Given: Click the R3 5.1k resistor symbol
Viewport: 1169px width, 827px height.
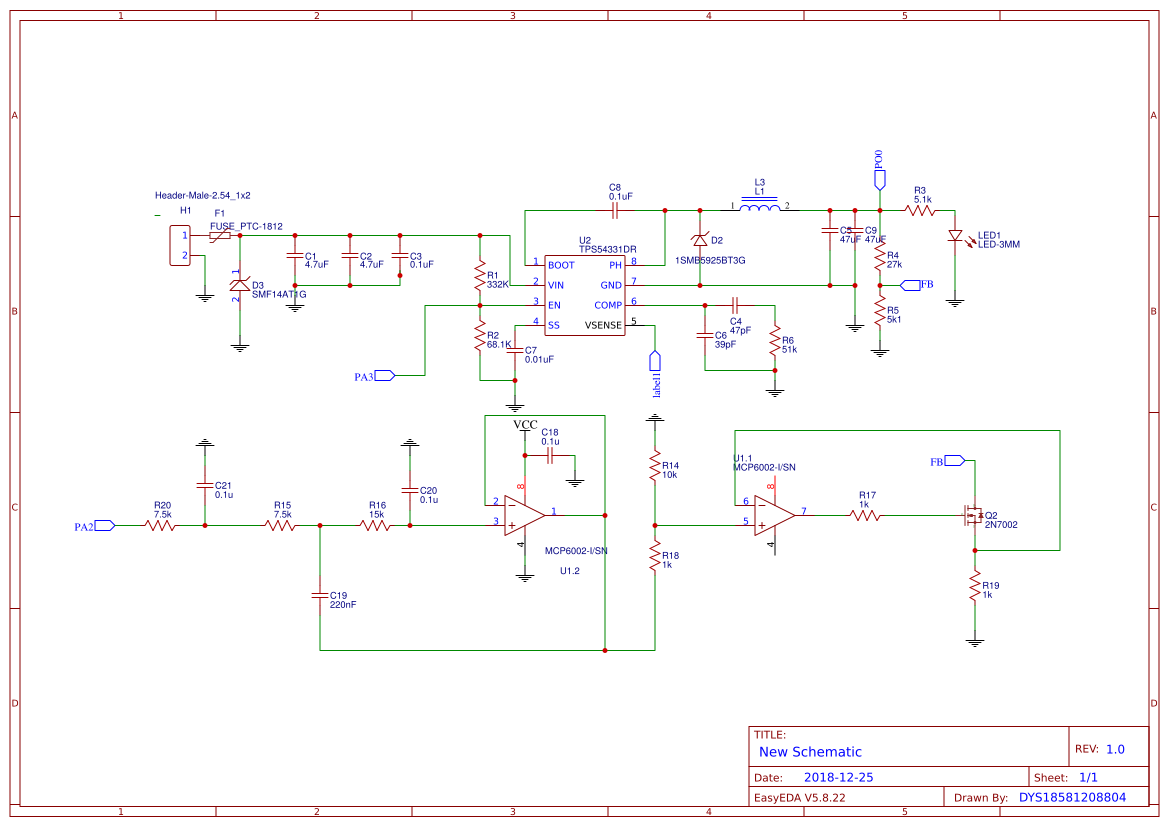Looking at the screenshot, I should (921, 211).
